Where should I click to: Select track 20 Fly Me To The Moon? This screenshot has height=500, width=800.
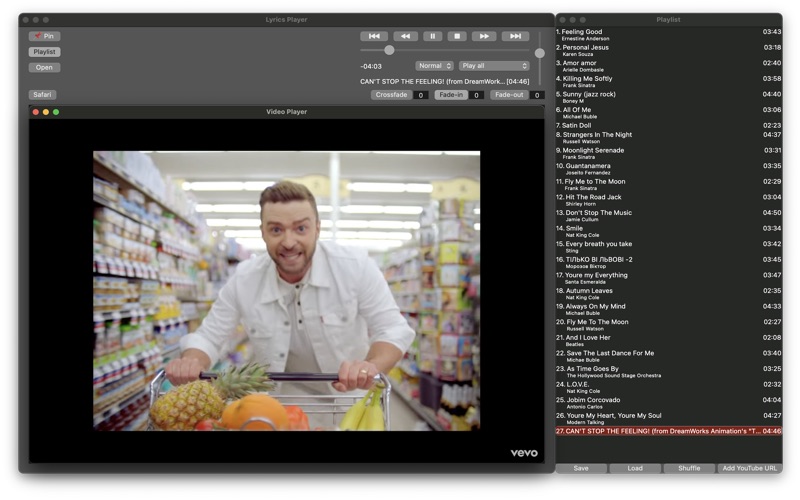(668, 325)
